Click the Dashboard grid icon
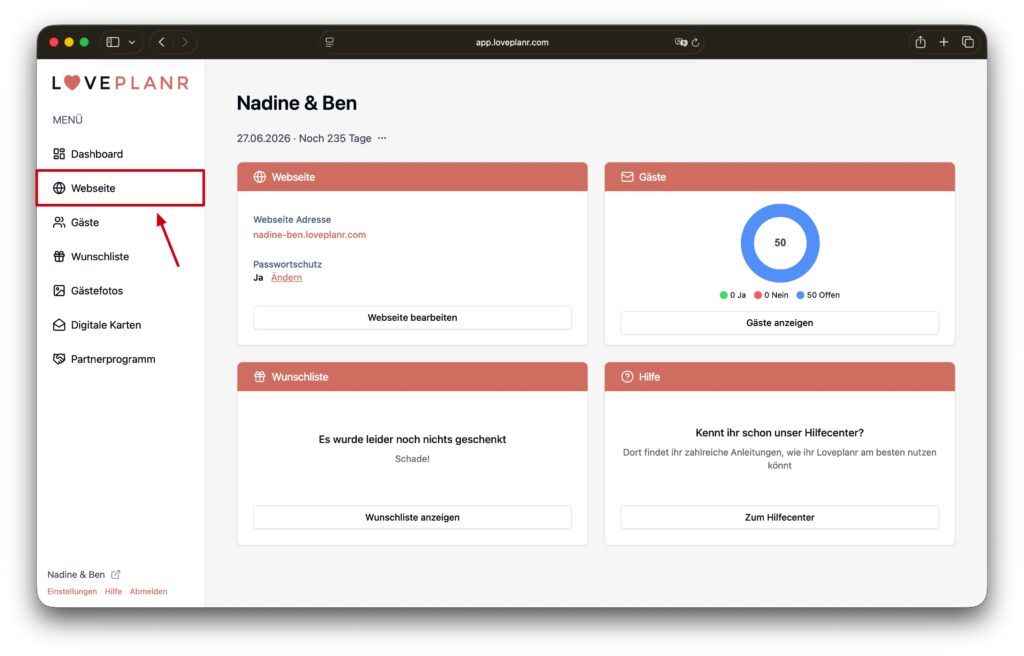The height and width of the screenshot is (656, 1024). tap(59, 154)
